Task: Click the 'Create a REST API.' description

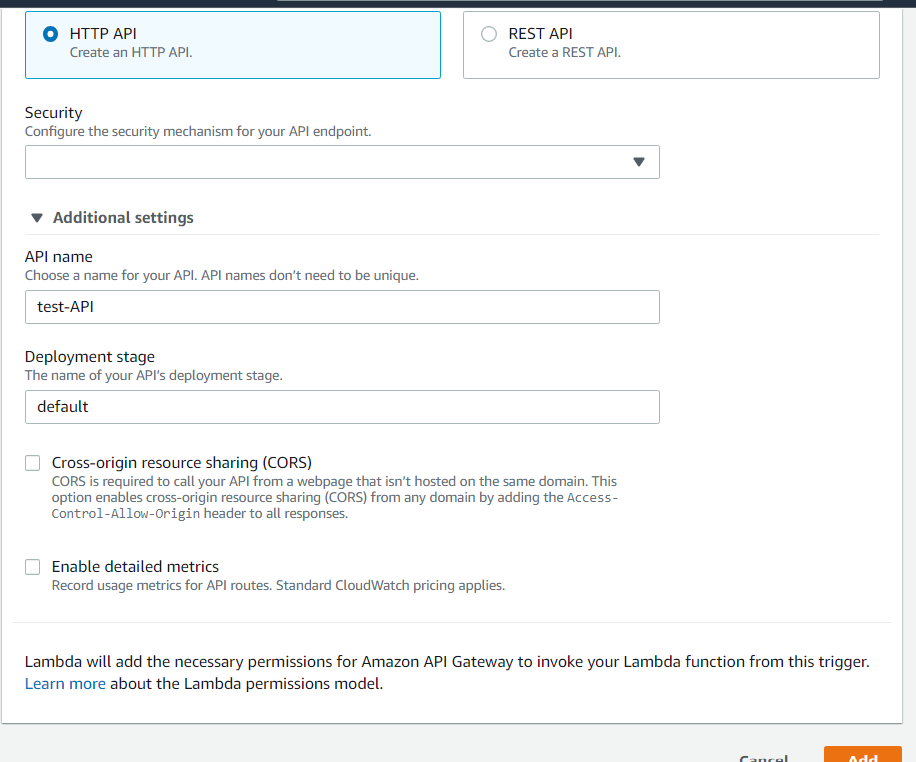Action: pos(564,53)
